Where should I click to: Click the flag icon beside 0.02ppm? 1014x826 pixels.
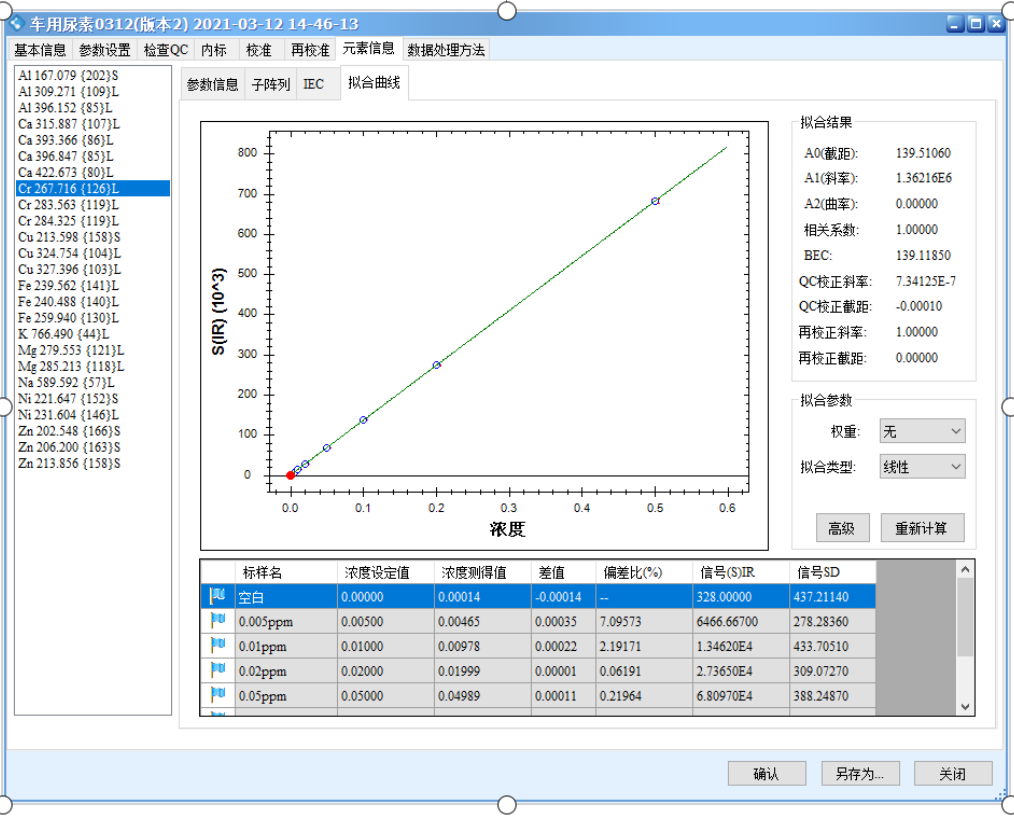[x=217, y=670]
